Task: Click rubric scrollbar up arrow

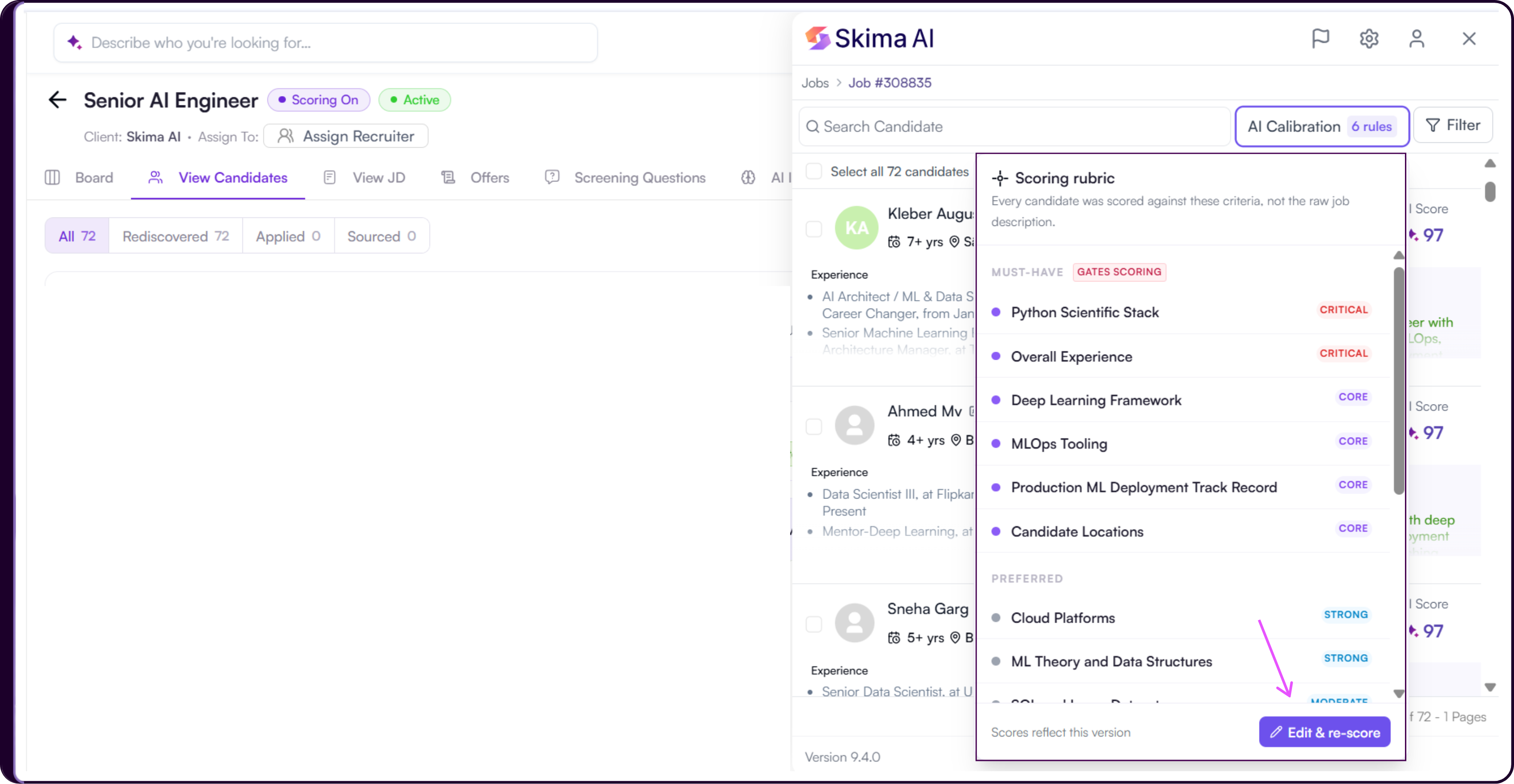Action: pos(1399,255)
